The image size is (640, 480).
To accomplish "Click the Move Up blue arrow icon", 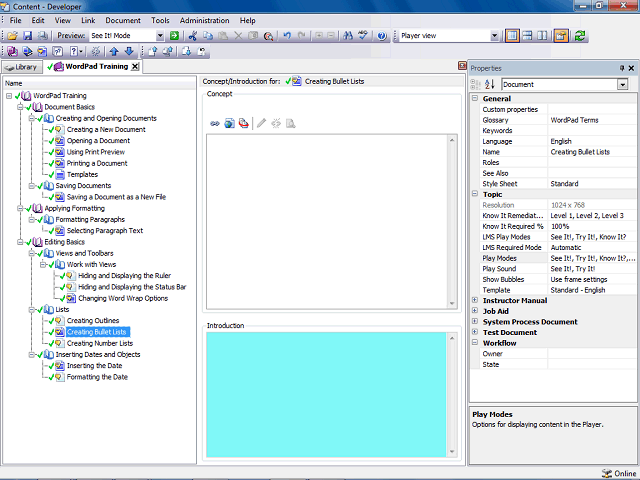I will pos(114,51).
